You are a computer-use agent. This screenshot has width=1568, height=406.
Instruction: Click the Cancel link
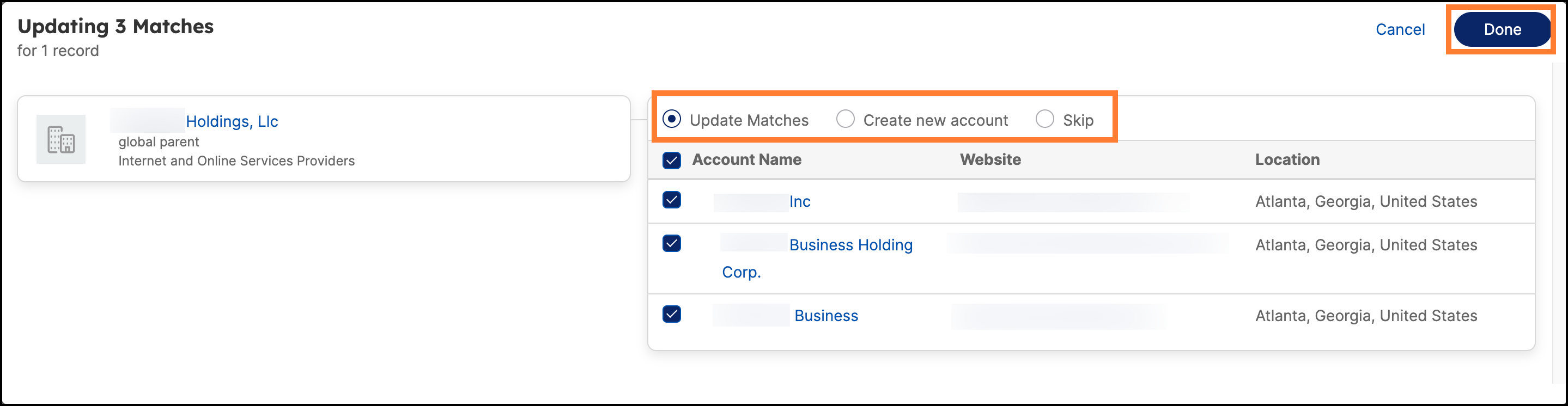1400,29
